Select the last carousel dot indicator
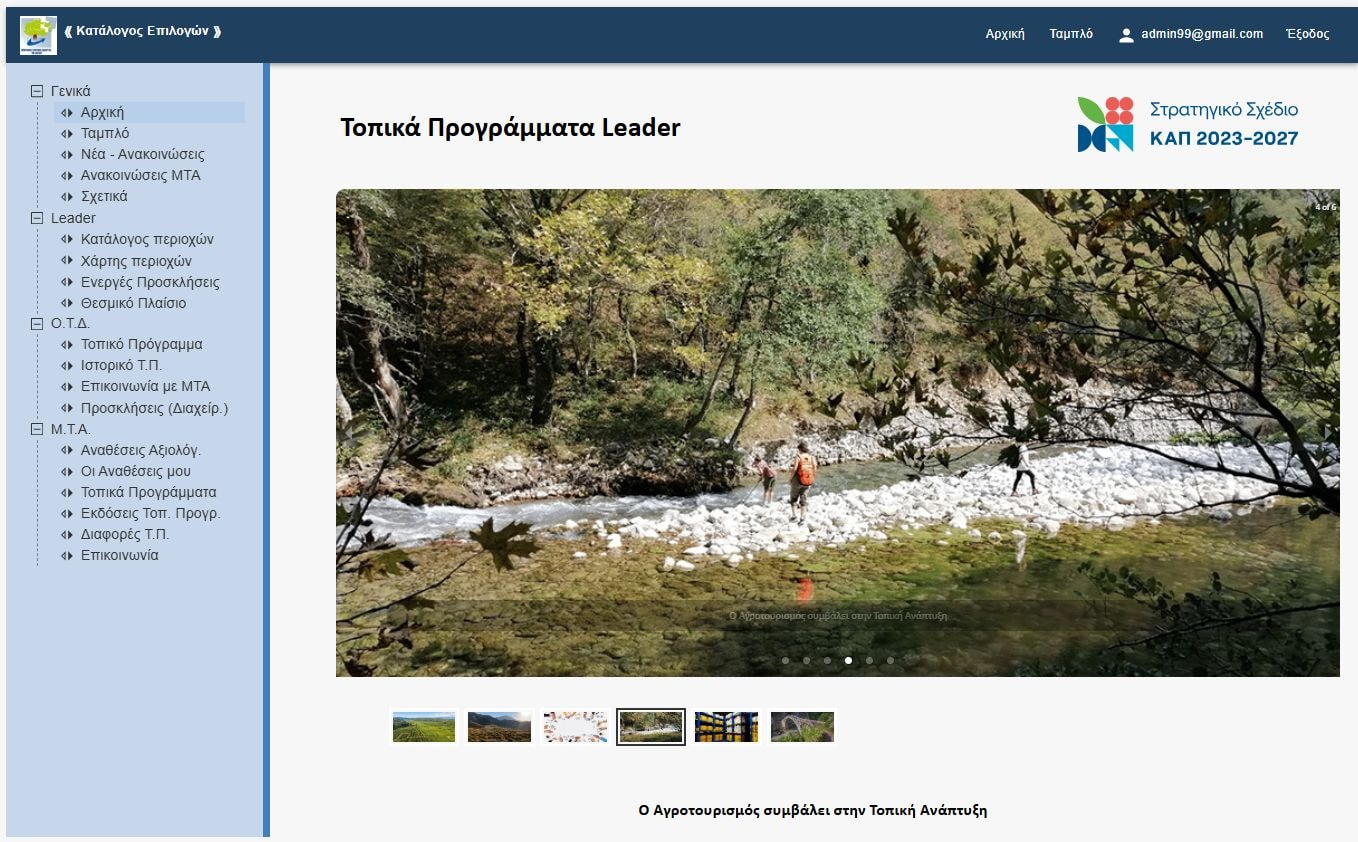The image size is (1358, 842). (x=890, y=660)
